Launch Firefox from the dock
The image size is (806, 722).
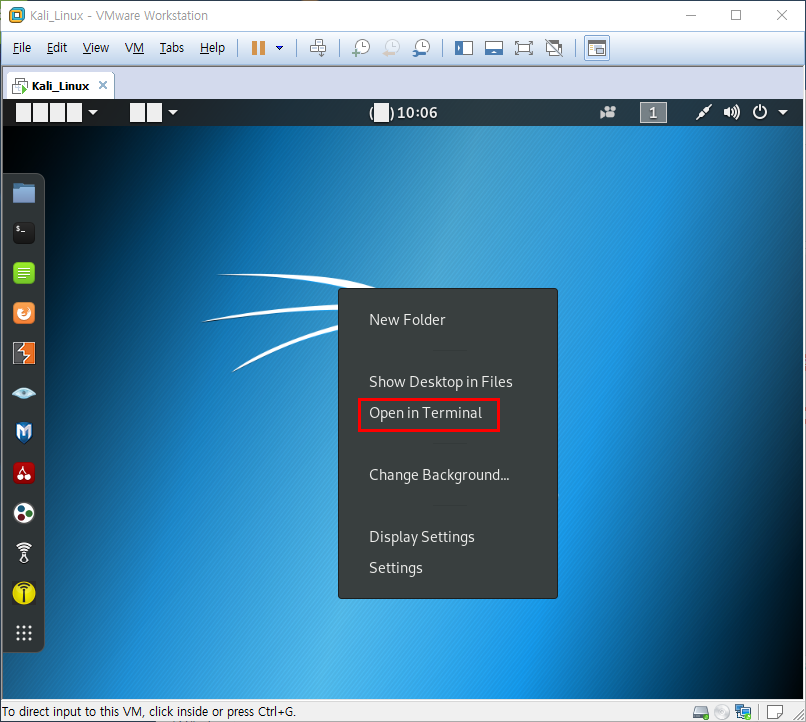24,313
